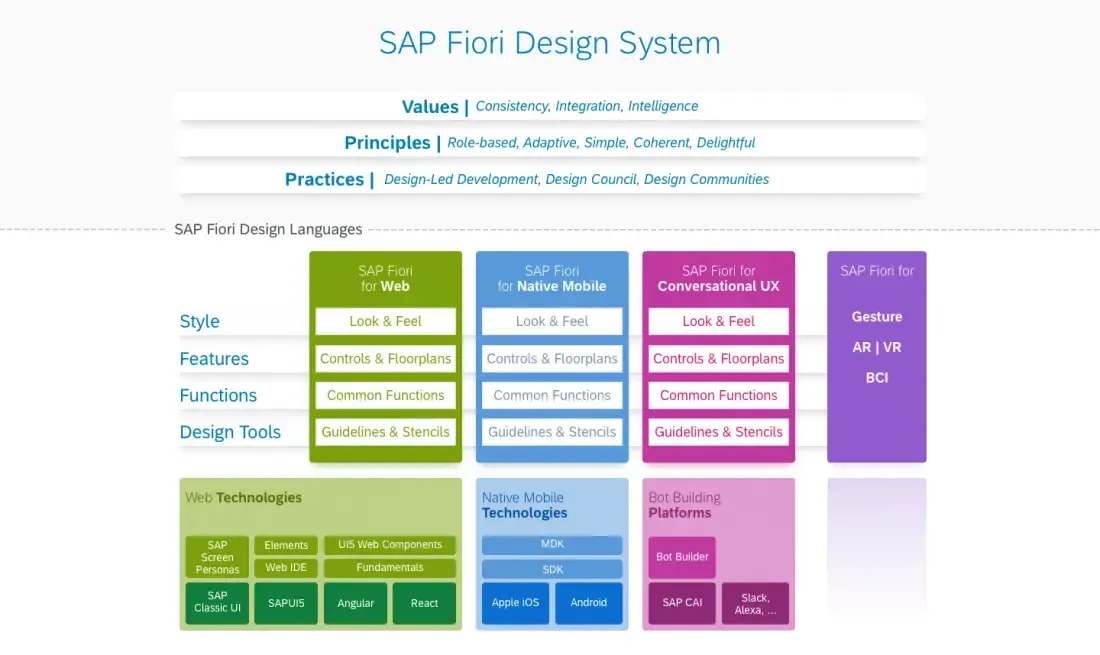1100x655 pixels.
Task: Switch to the SAP Fiori for Web column
Action: (385, 278)
